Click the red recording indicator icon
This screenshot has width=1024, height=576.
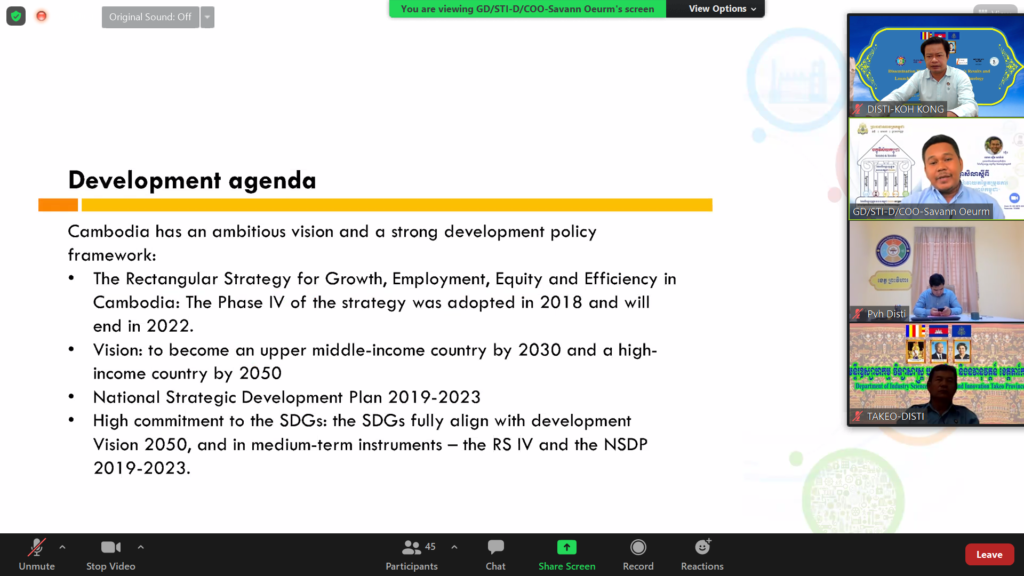click(x=41, y=16)
